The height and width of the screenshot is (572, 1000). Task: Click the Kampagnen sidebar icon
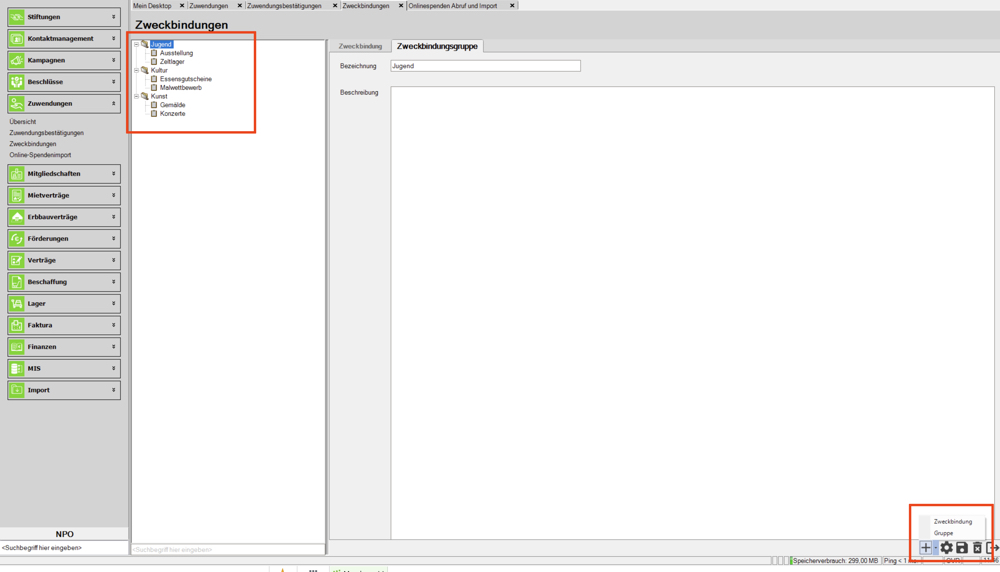click(x=17, y=60)
